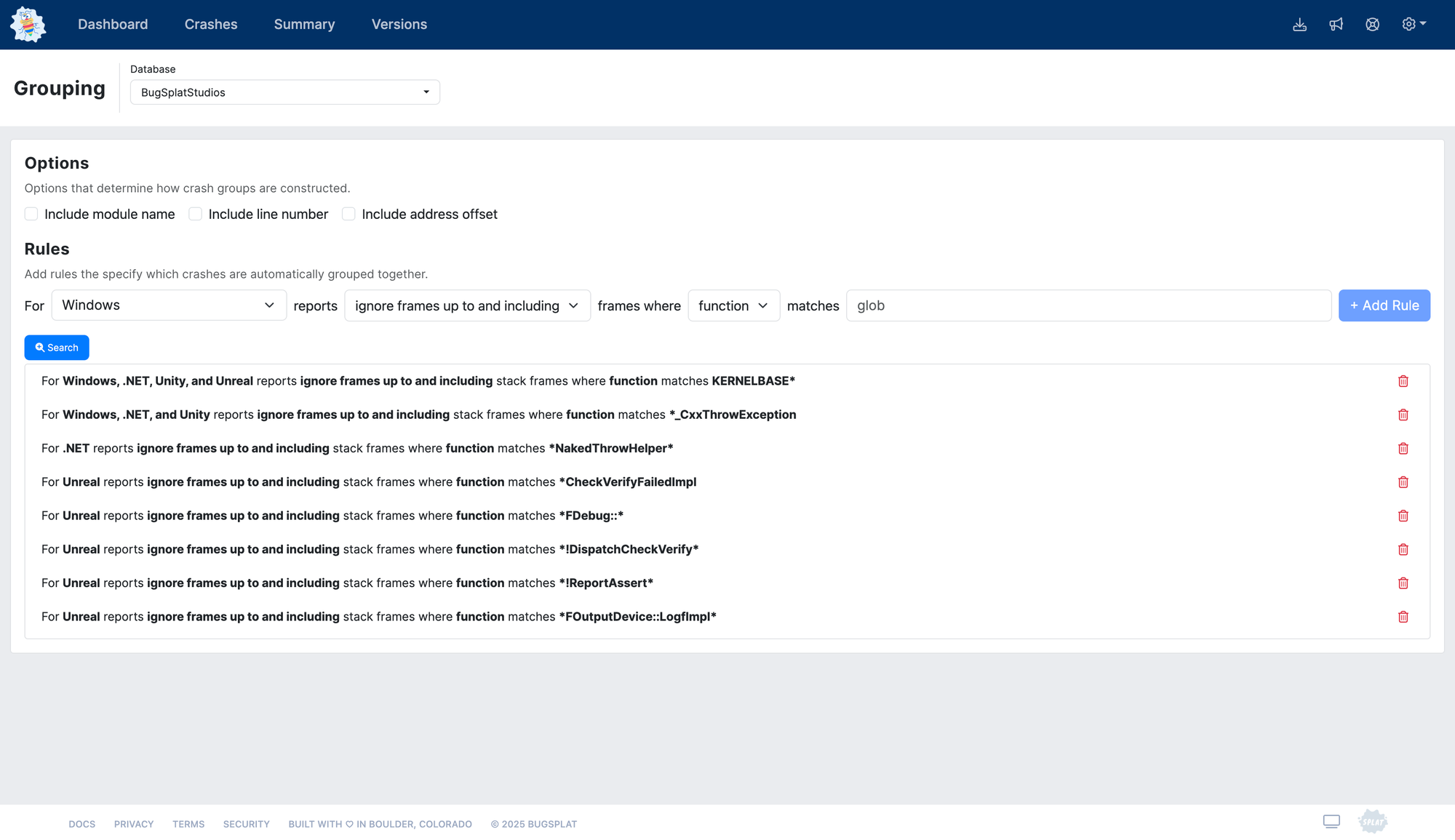
Task: Open settings gear dropdown menu
Action: click(1413, 25)
